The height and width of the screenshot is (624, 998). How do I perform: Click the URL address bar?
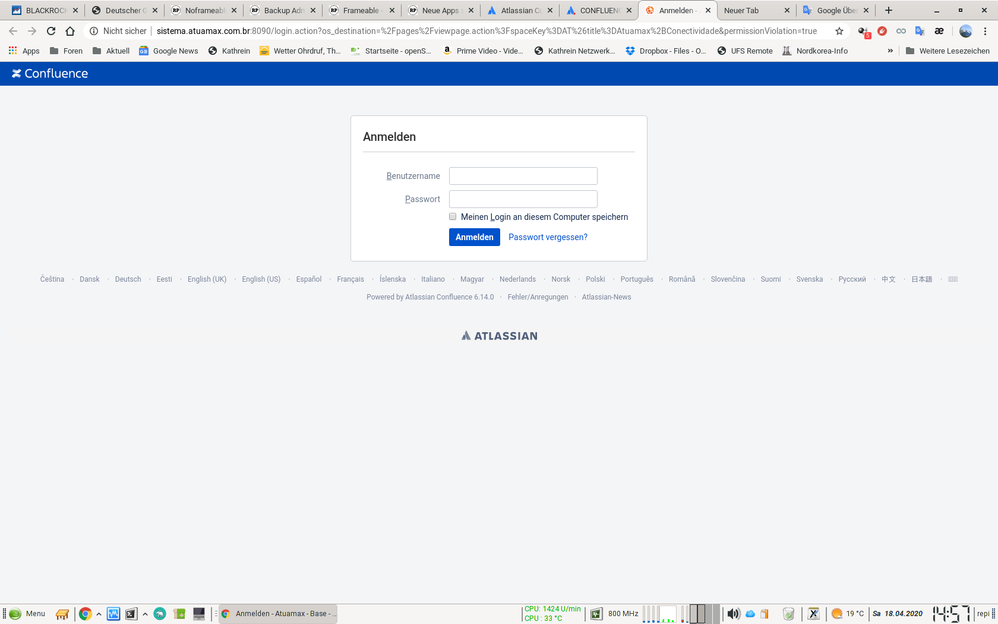pyautogui.click(x=487, y=31)
